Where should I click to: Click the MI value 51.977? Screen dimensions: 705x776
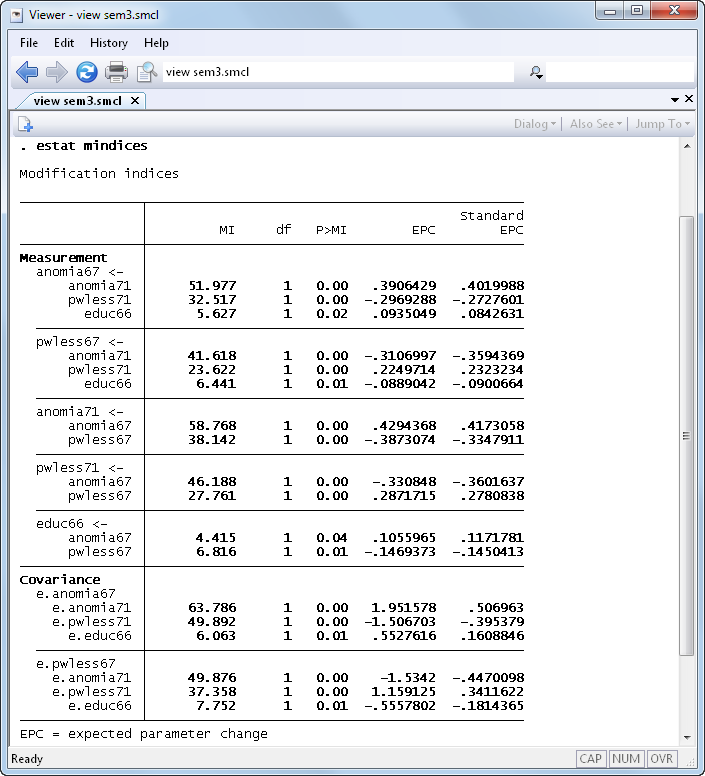tap(212, 286)
